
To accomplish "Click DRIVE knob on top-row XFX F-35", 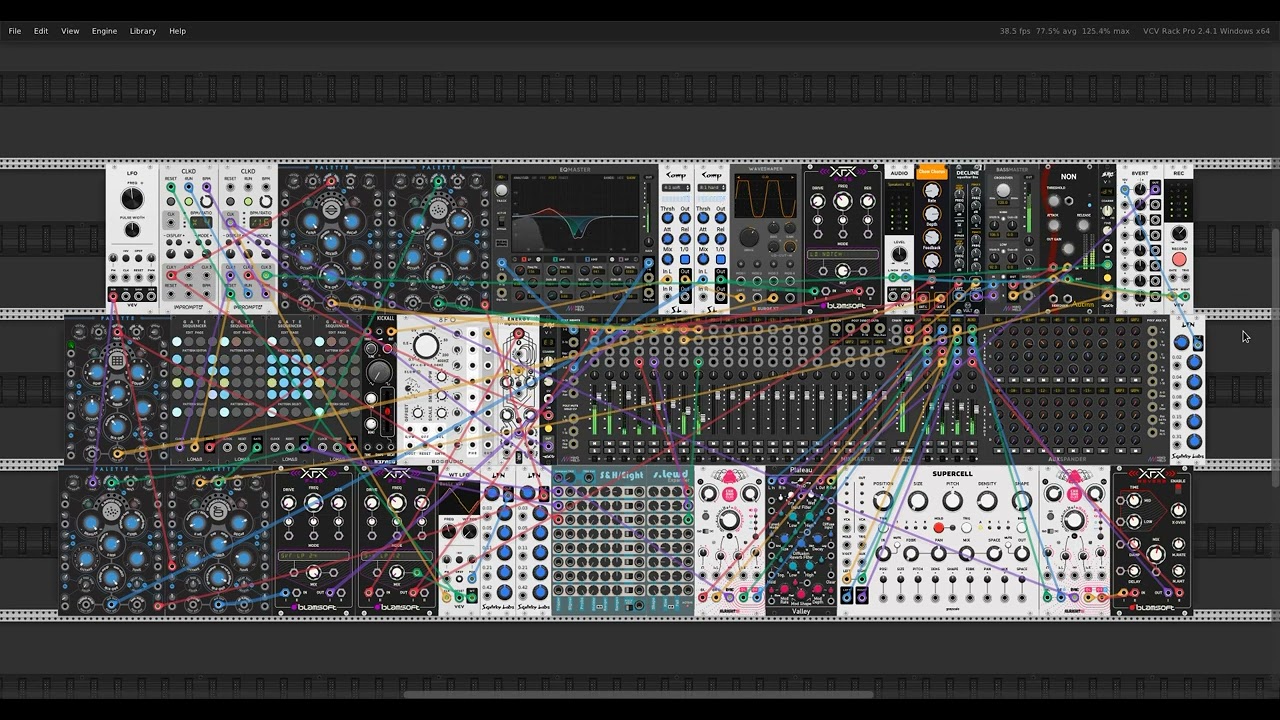I will [818, 201].
